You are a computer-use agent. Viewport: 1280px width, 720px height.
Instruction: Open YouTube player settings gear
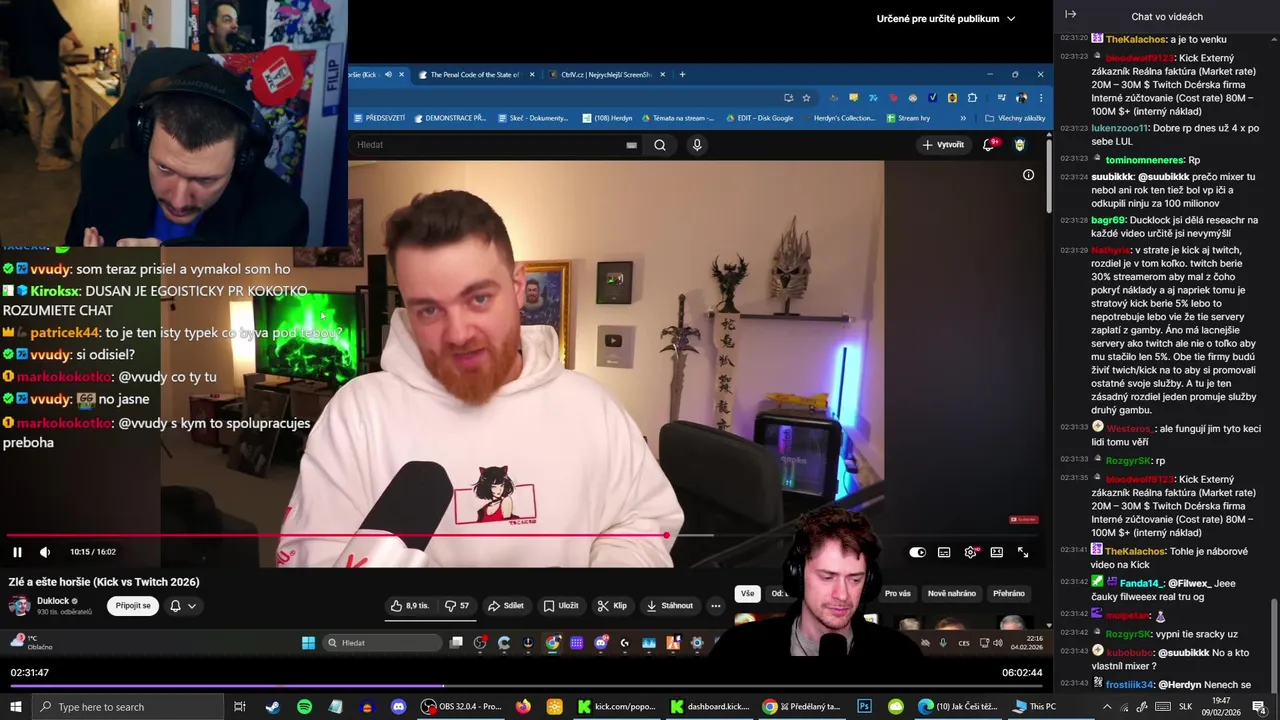[970, 552]
